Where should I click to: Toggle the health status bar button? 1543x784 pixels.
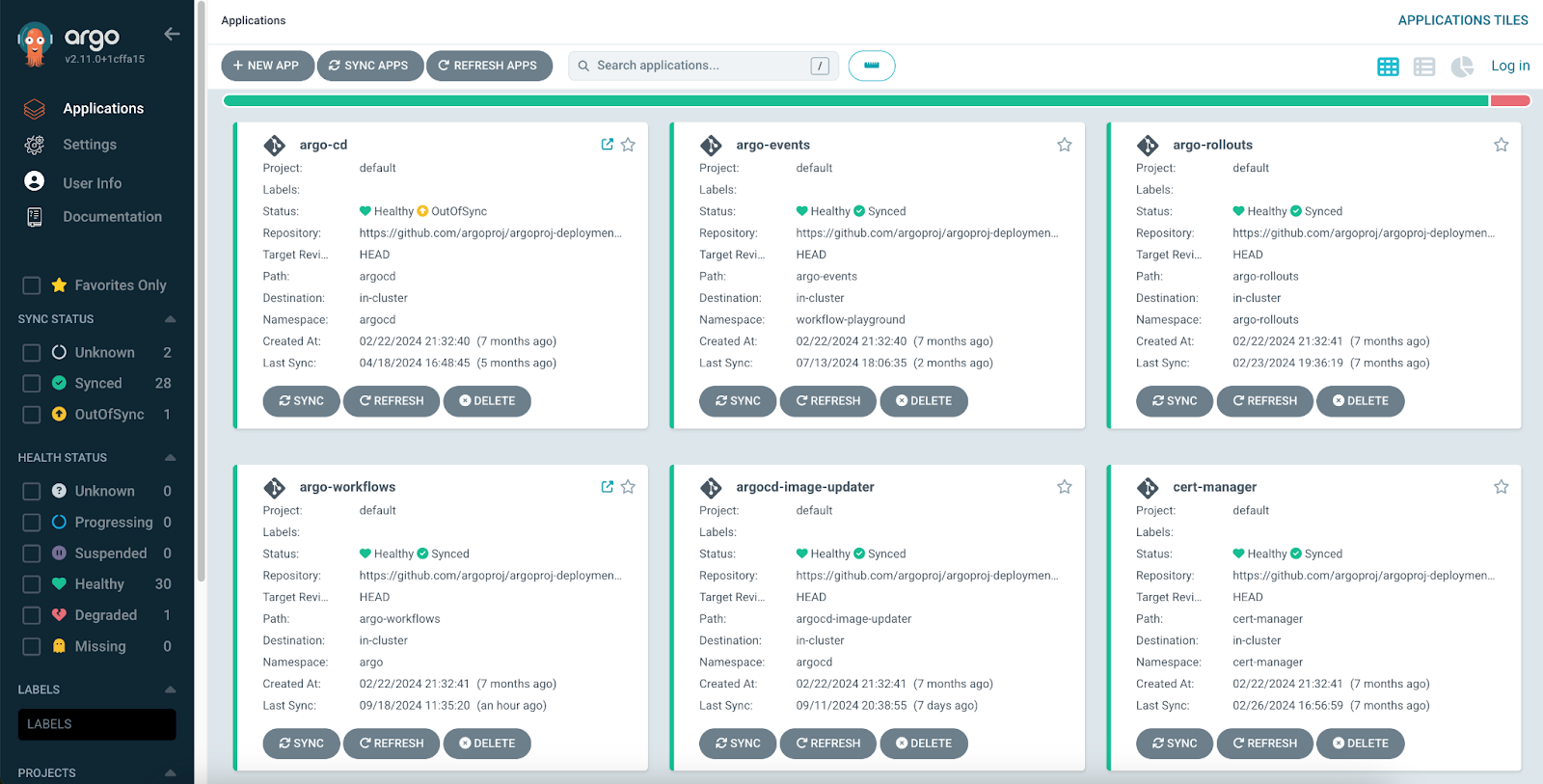(872, 66)
